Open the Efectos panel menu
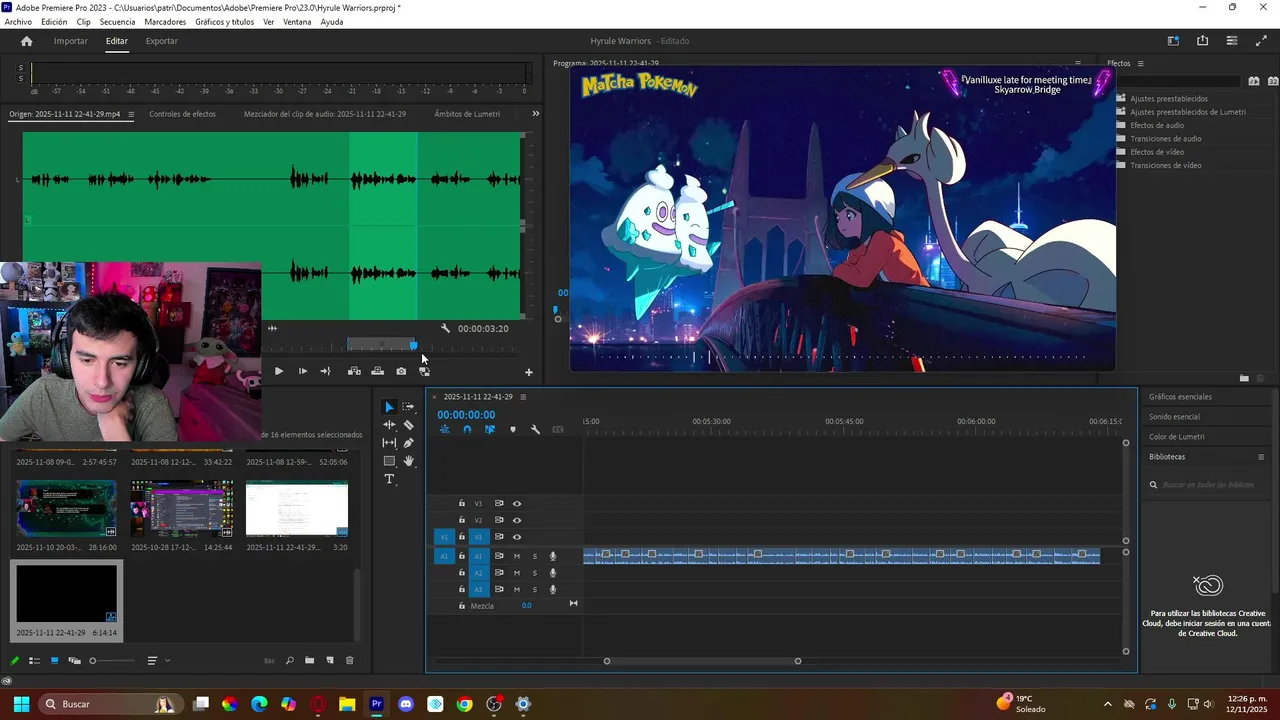This screenshot has width=1280, height=720. (x=1140, y=64)
